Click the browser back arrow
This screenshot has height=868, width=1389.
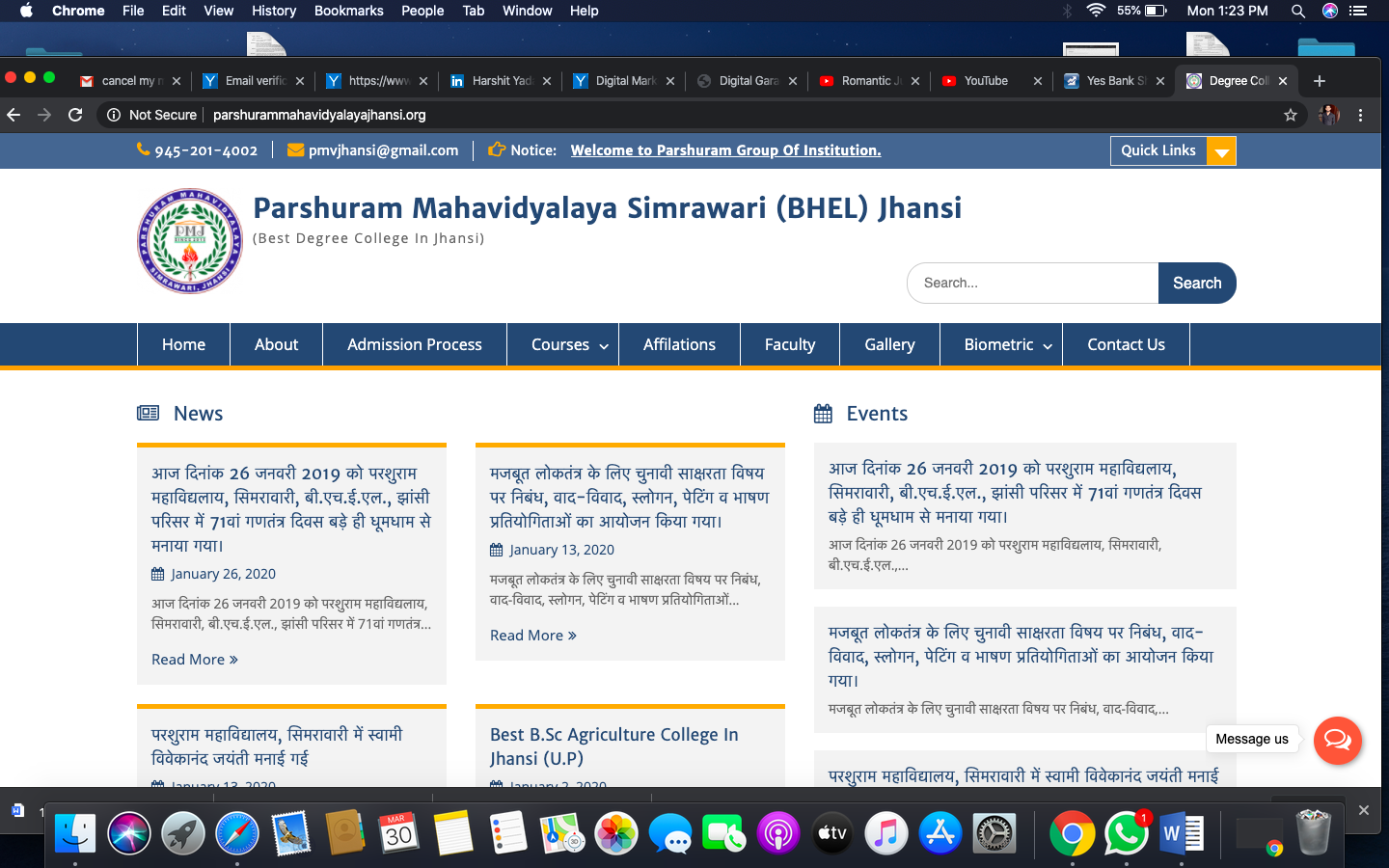click(14, 115)
